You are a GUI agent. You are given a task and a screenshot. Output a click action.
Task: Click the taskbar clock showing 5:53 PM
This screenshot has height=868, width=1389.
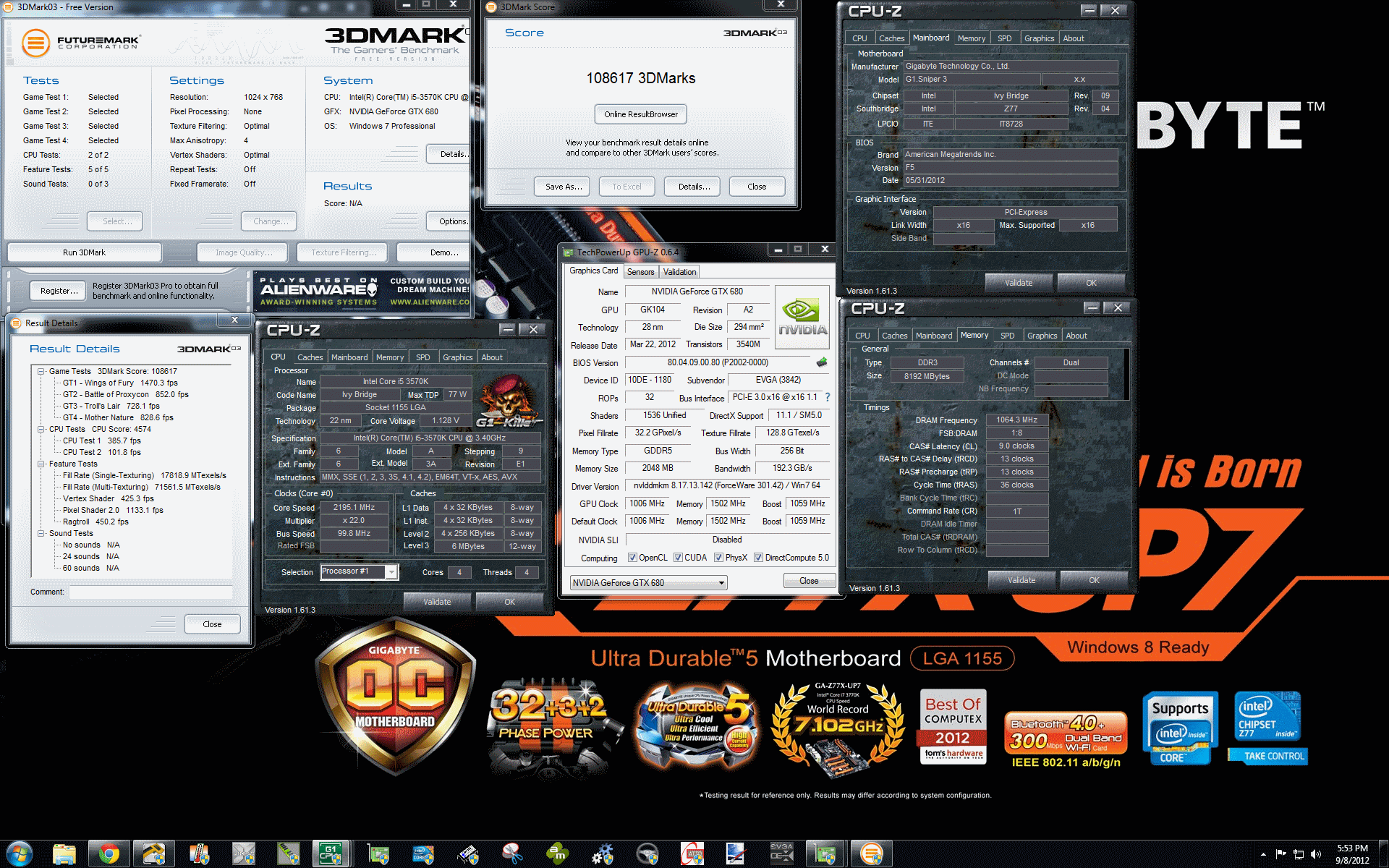tap(1352, 854)
